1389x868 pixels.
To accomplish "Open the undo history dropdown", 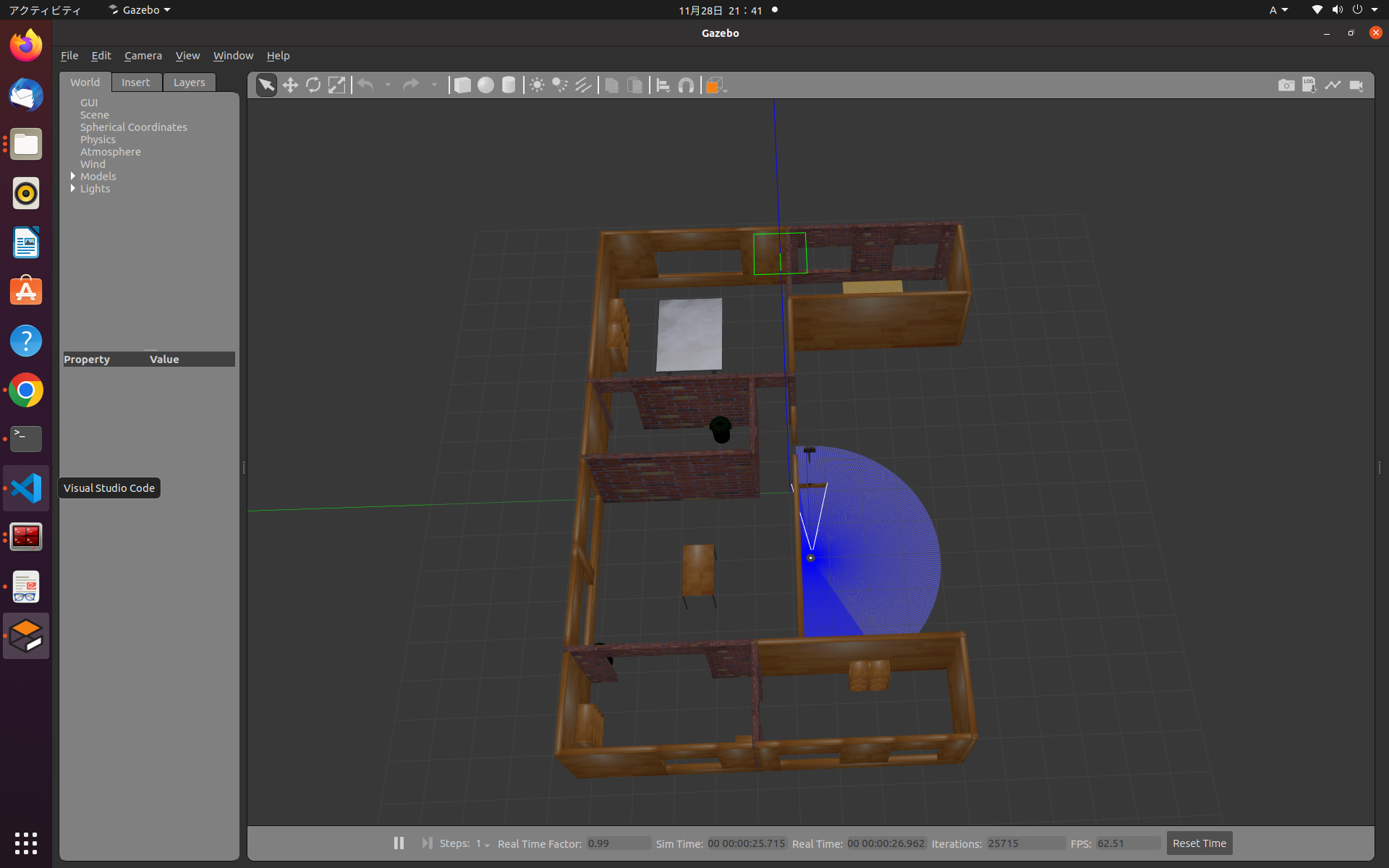I will click(388, 85).
